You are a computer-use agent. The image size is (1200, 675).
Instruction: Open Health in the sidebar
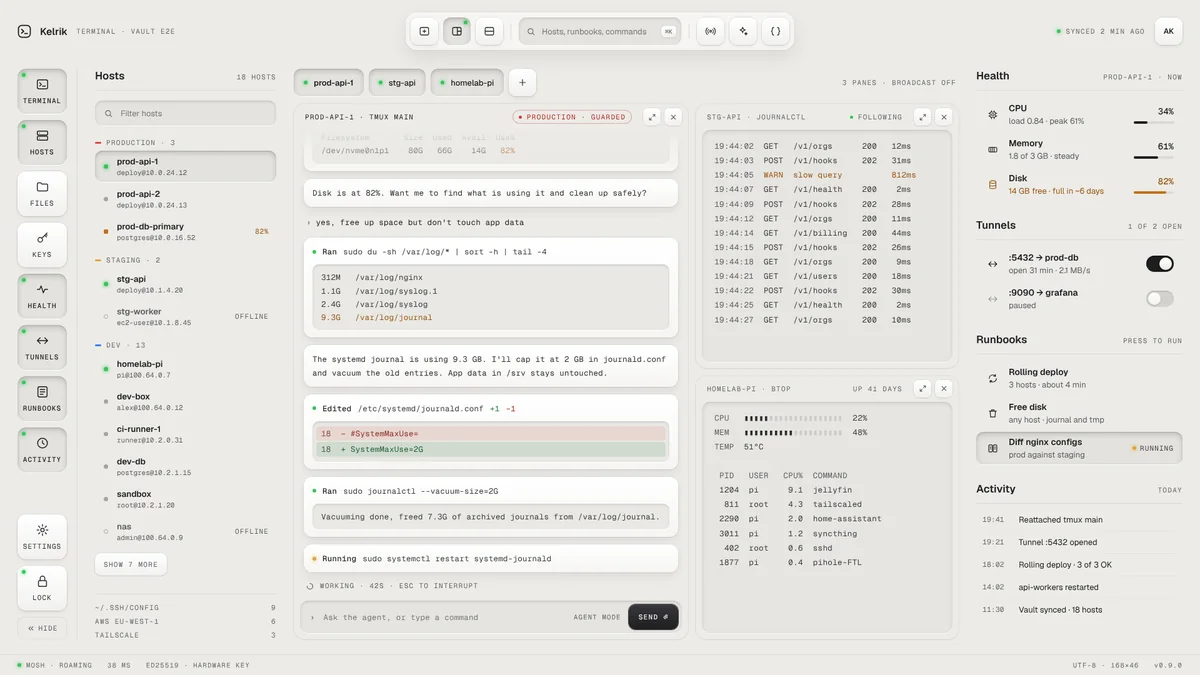[x=42, y=296]
